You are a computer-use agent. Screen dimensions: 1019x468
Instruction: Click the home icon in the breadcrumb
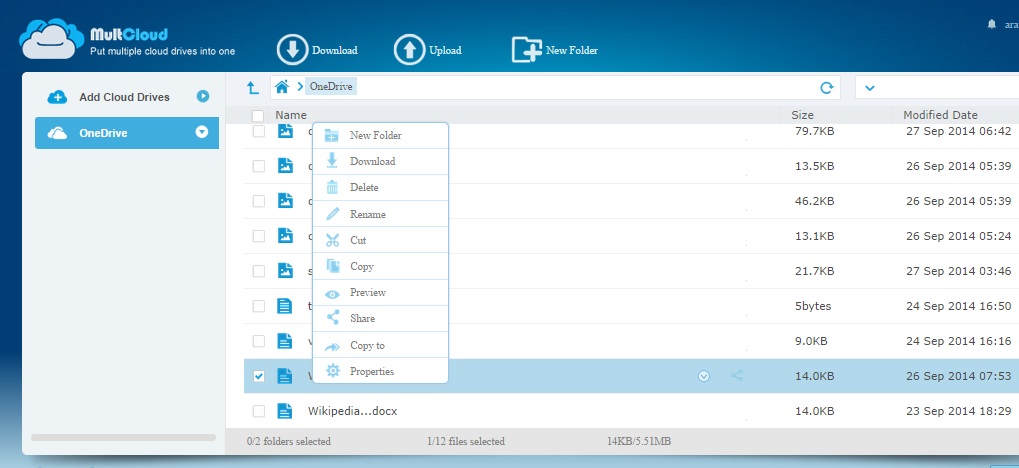tap(281, 86)
